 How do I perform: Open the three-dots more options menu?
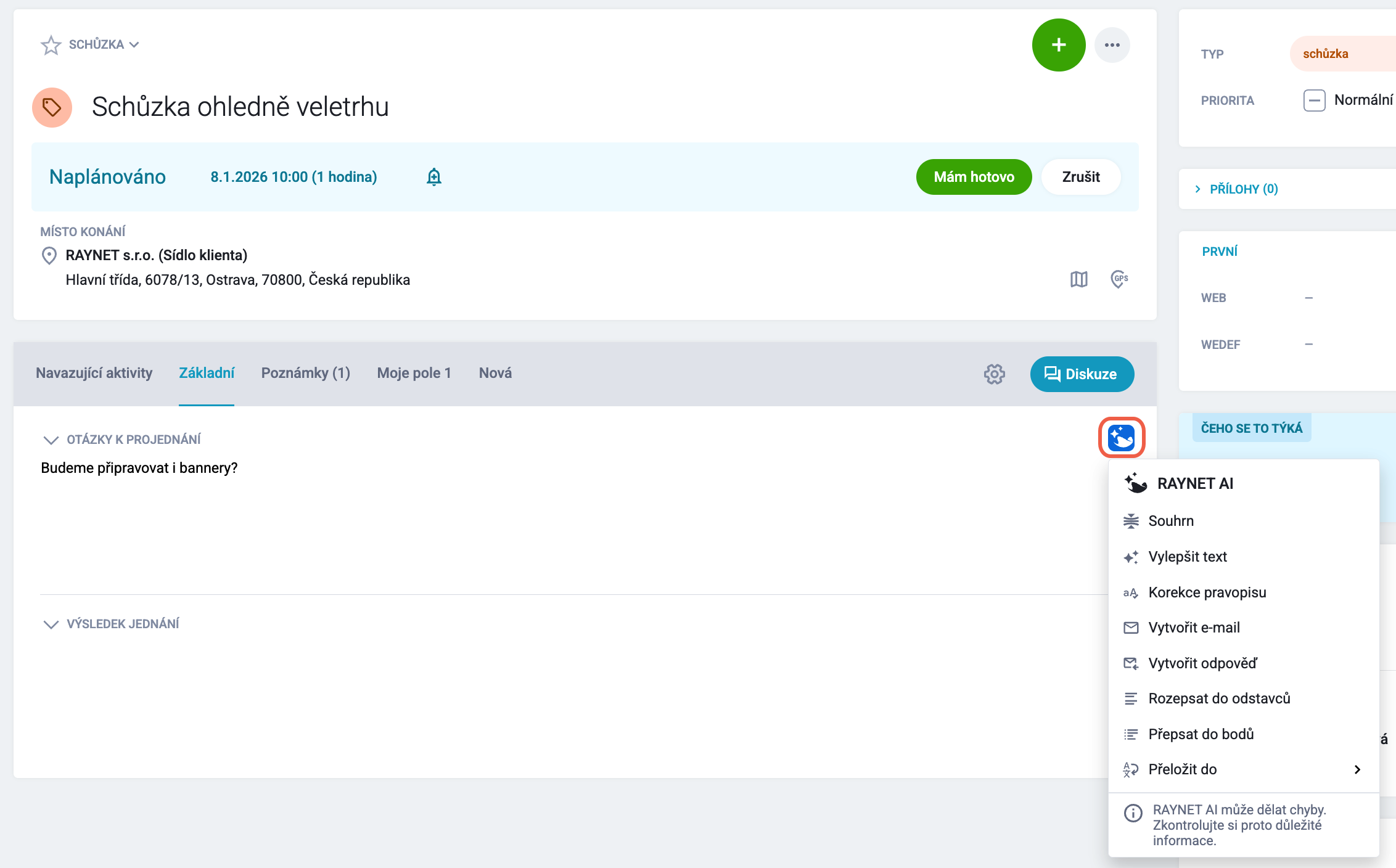coord(1112,44)
